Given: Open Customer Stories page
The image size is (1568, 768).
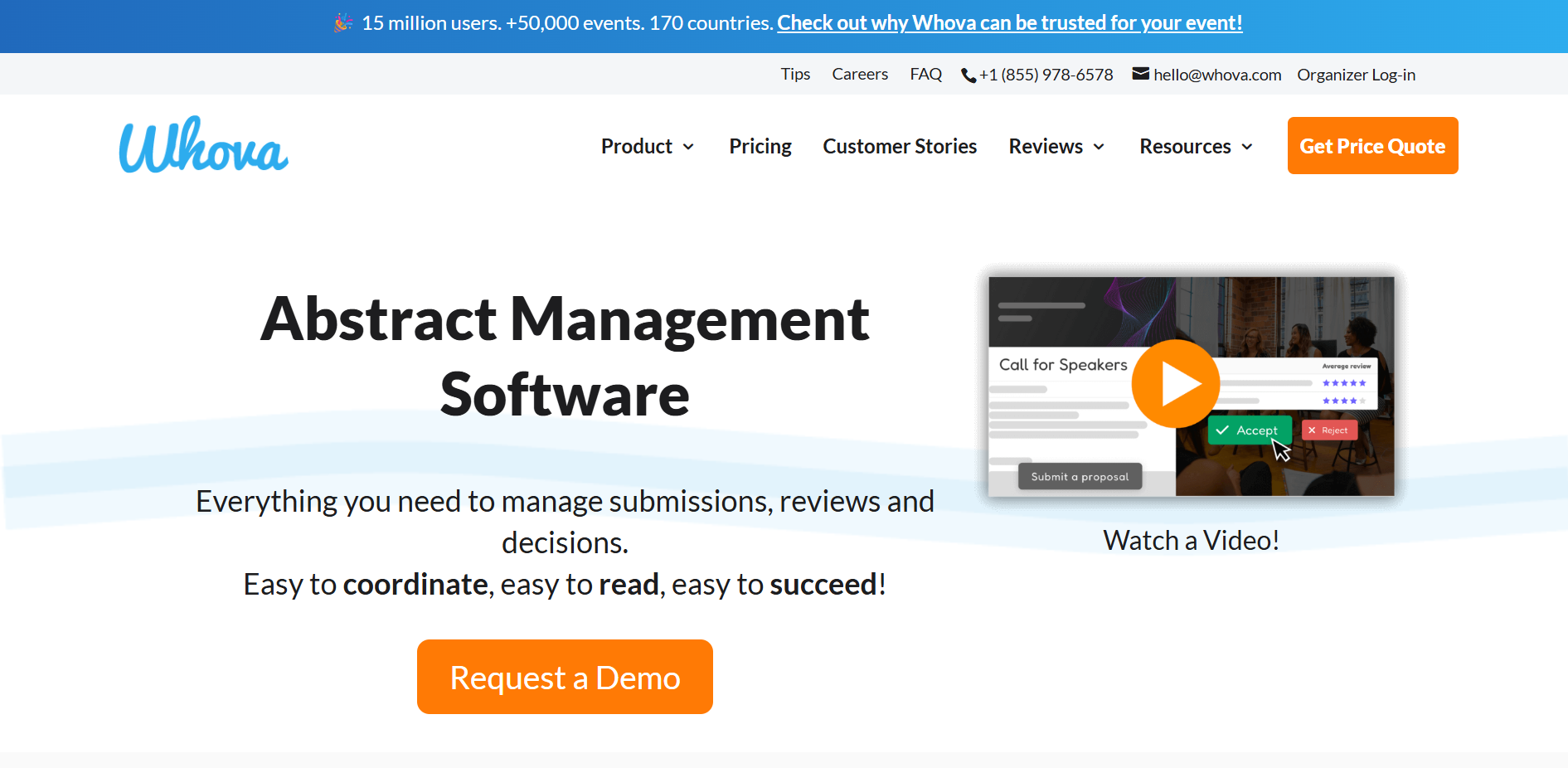Looking at the screenshot, I should click(x=900, y=147).
